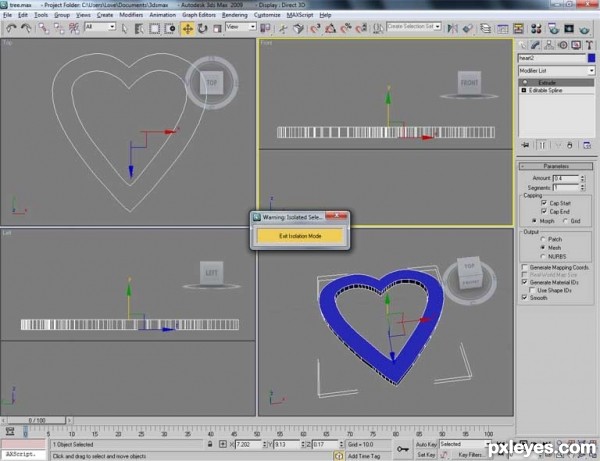This screenshot has width=600, height=461.
Task: Toggle the Extrude modifier lightbulb
Action: (x=525, y=82)
